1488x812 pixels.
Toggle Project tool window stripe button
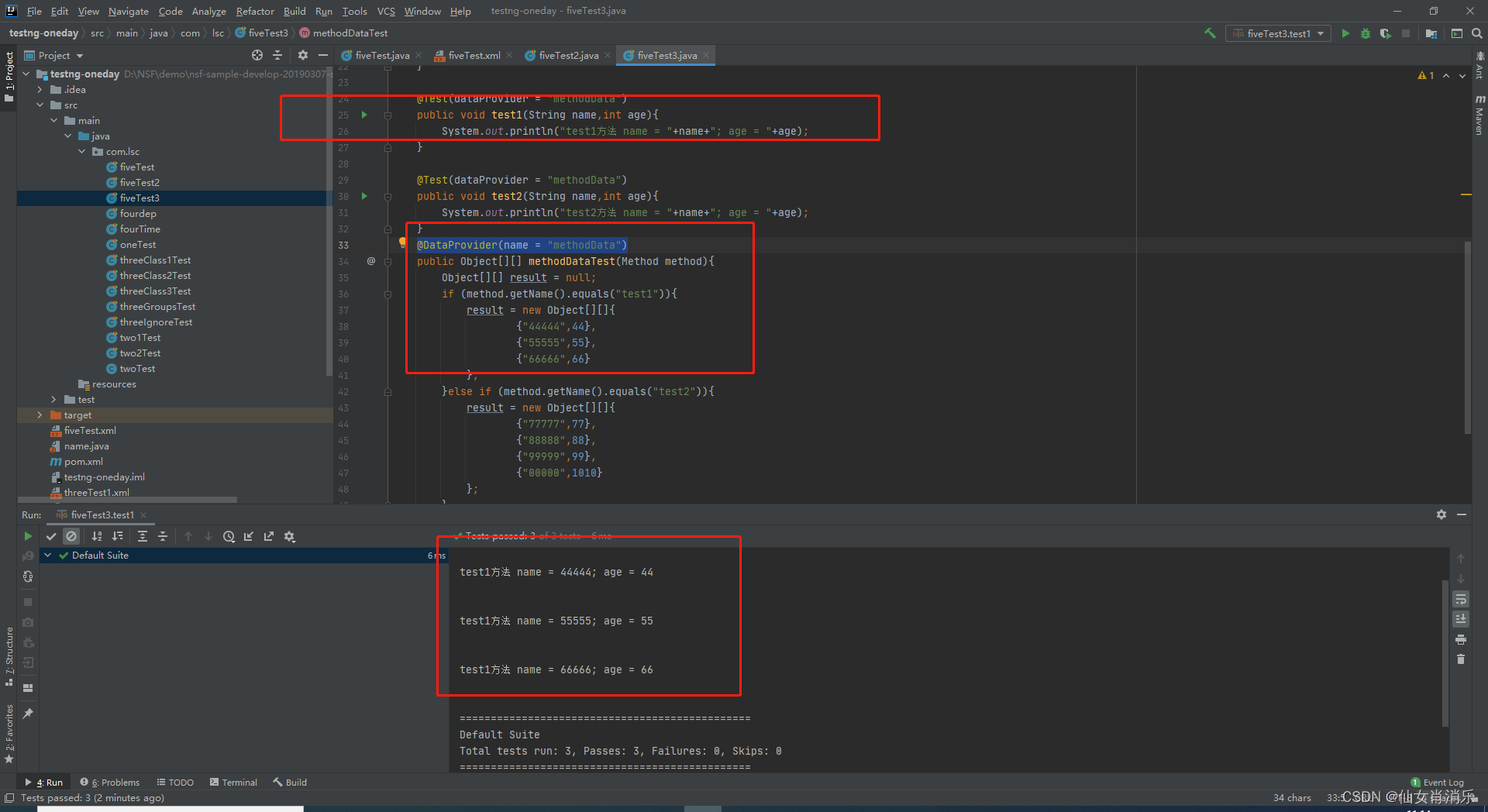9,77
